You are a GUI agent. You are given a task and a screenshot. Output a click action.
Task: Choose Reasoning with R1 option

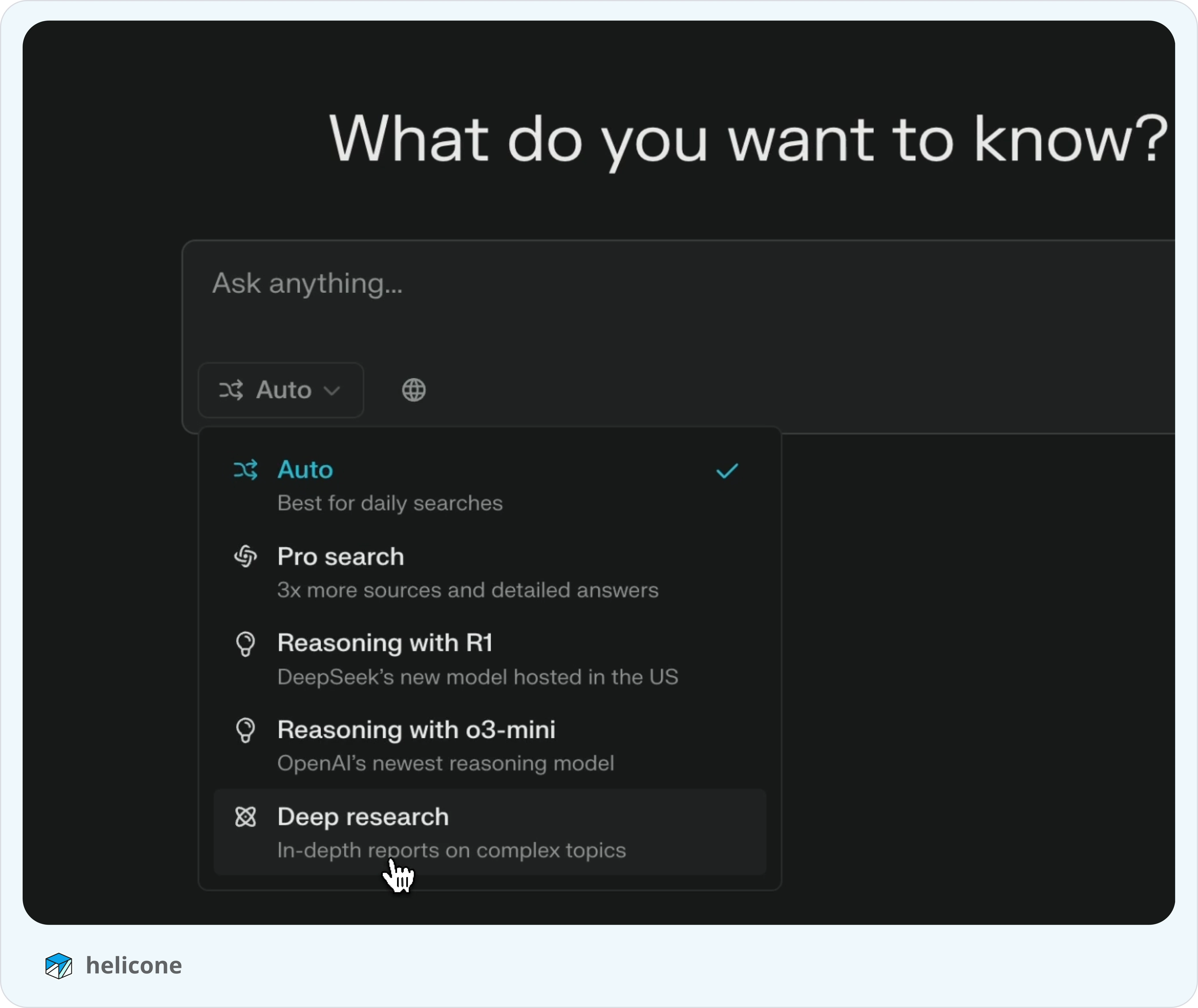[490, 659]
